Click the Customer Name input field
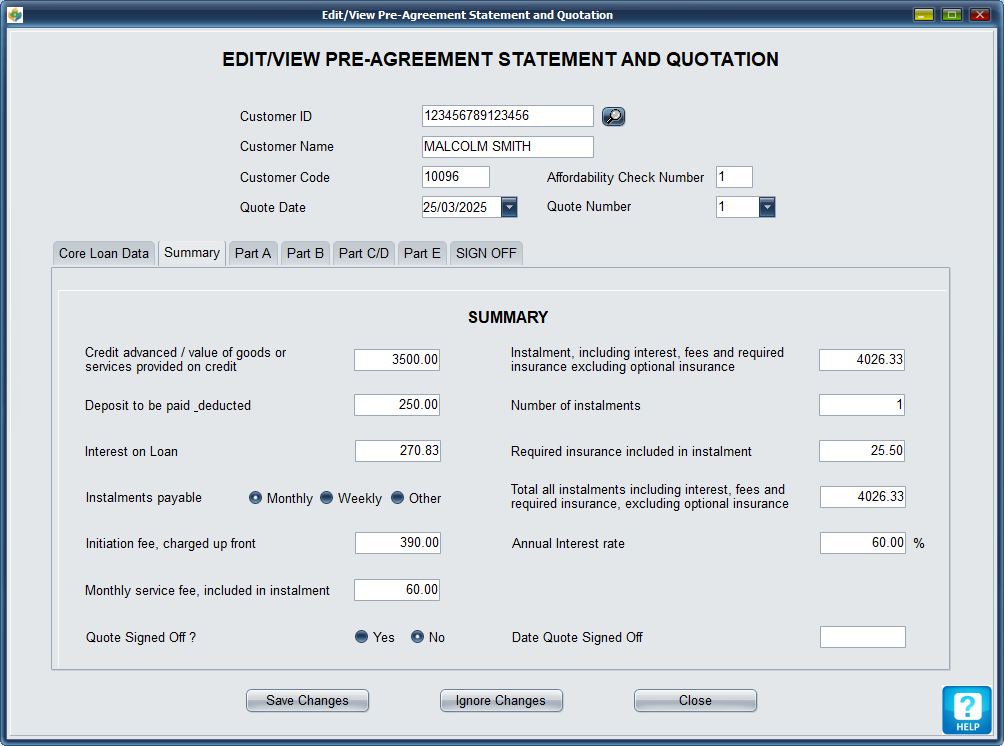This screenshot has width=1004, height=746. (507, 147)
